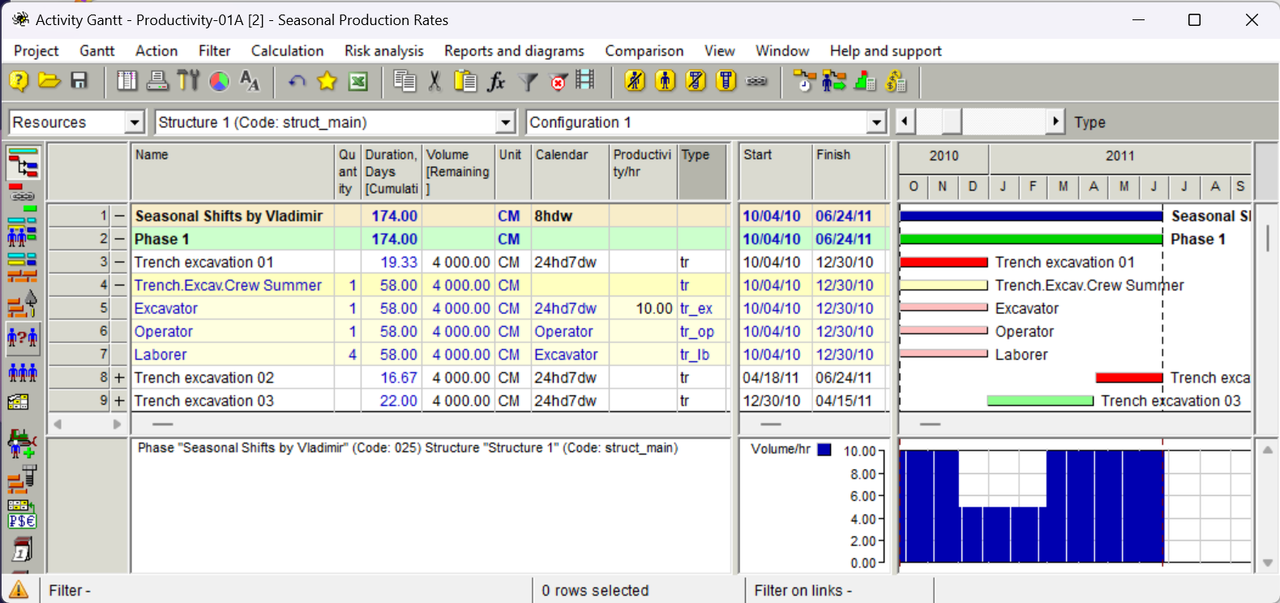The height and width of the screenshot is (603, 1280).
Task: Click the Calendar column header
Action: [x=570, y=172]
